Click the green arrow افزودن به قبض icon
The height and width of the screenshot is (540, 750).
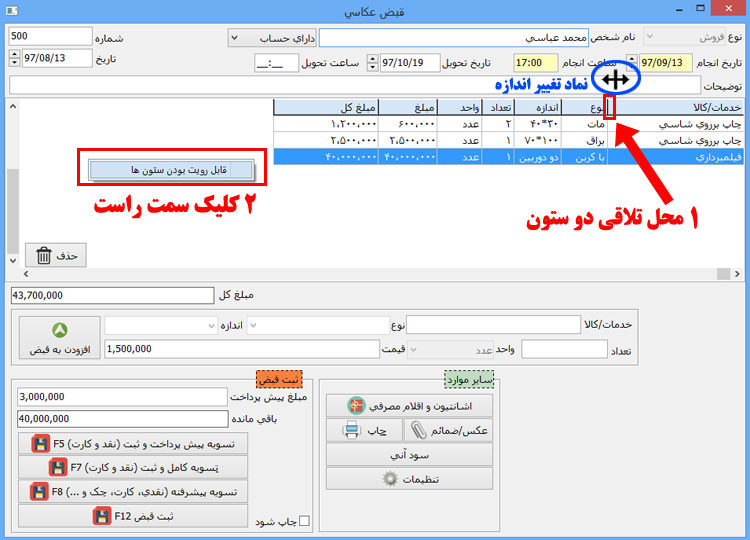click(x=59, y=330)
